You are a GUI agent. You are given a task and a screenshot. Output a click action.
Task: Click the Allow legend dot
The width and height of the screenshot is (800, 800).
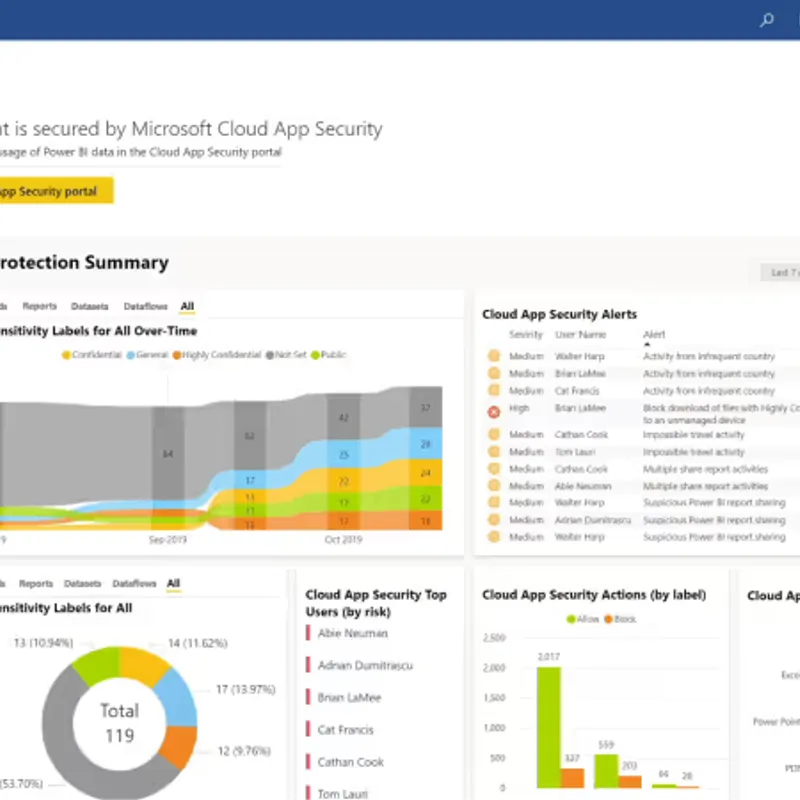(571, 619)
